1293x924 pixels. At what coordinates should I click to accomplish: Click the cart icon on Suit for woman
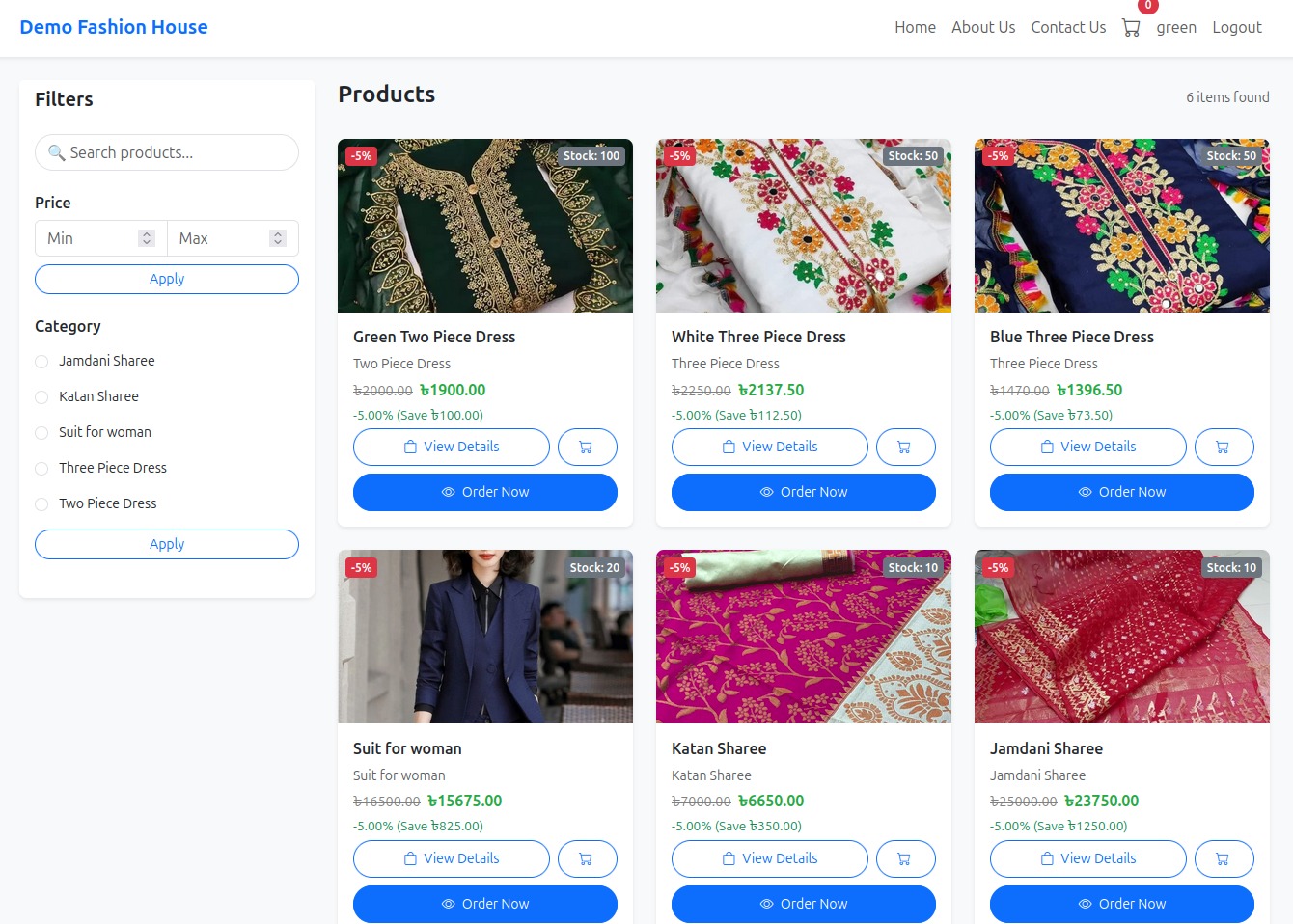coord(587,858)
